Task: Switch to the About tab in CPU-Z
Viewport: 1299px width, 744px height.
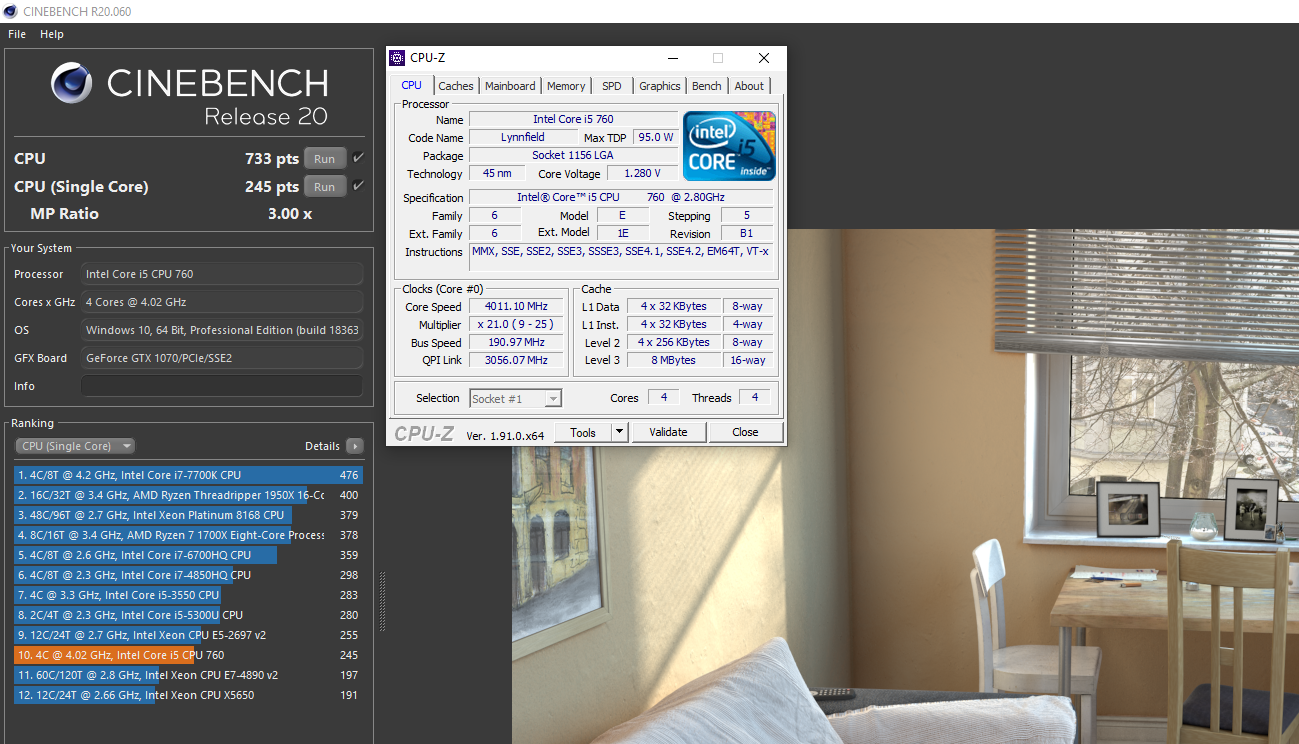Action: tap(749, 86)
